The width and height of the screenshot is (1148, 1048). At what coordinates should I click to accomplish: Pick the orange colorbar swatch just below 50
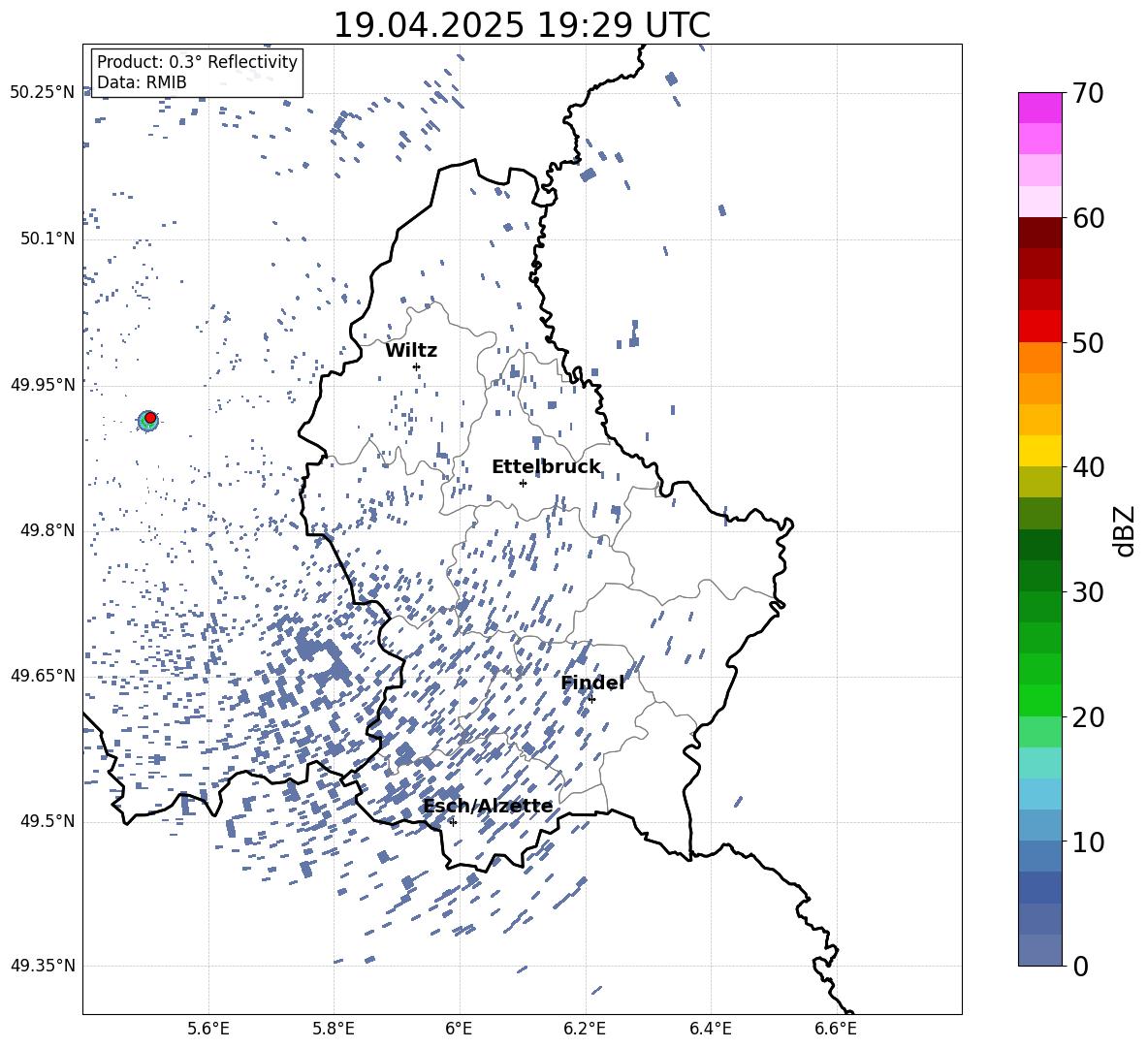[x=1039, y=357]
